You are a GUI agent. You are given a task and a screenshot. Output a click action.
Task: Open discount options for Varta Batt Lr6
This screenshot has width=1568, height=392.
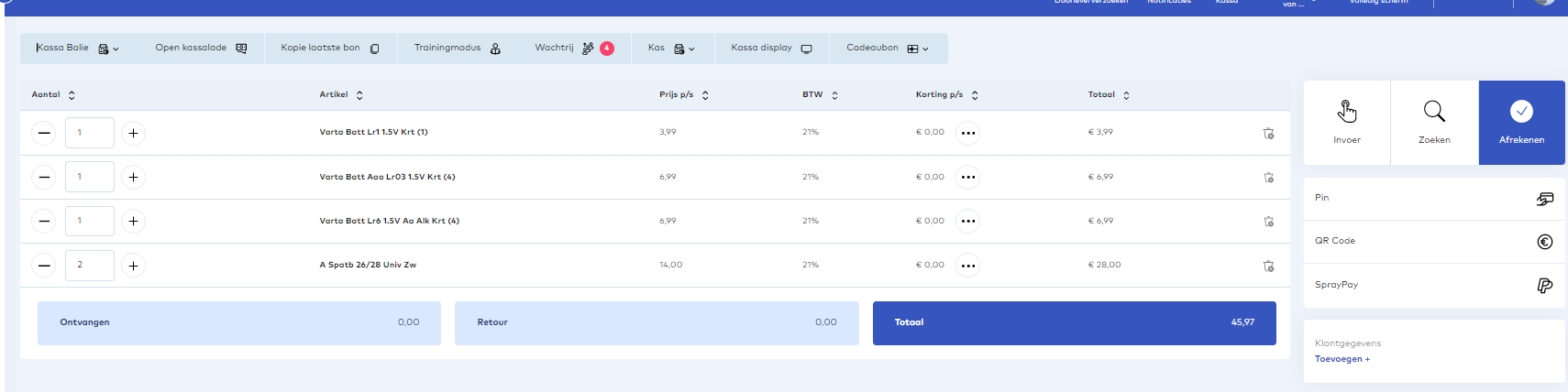coord(967,222)
